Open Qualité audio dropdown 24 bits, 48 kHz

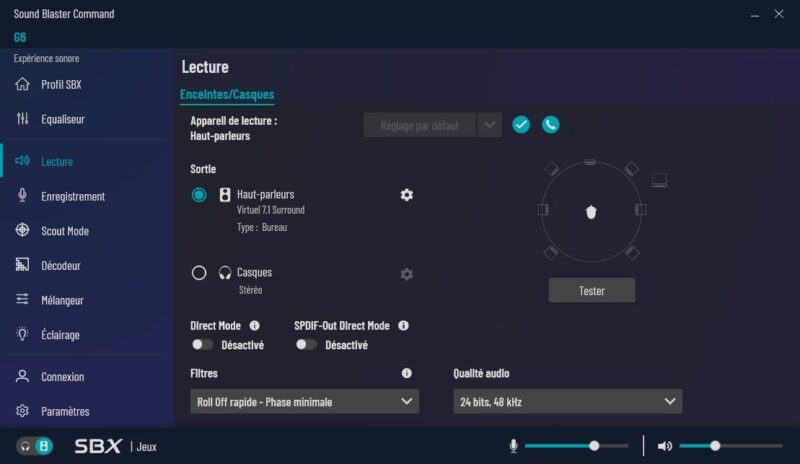click(x=567, y=402)
